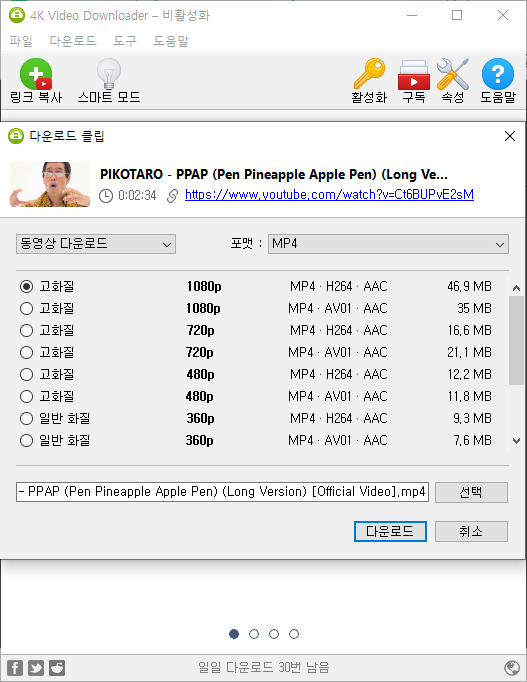The width and height of the screenshot is (527, 682).
Task: Click the quality list scrollbar up arrow
Action: 516,288
